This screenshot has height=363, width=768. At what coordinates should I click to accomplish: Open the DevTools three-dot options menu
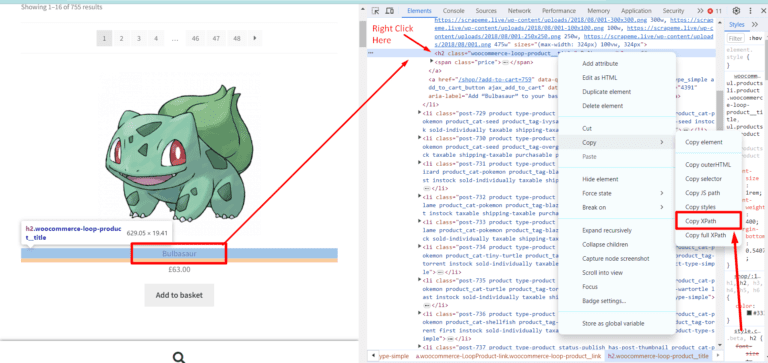pyautogui.click(x=750, y=11)
